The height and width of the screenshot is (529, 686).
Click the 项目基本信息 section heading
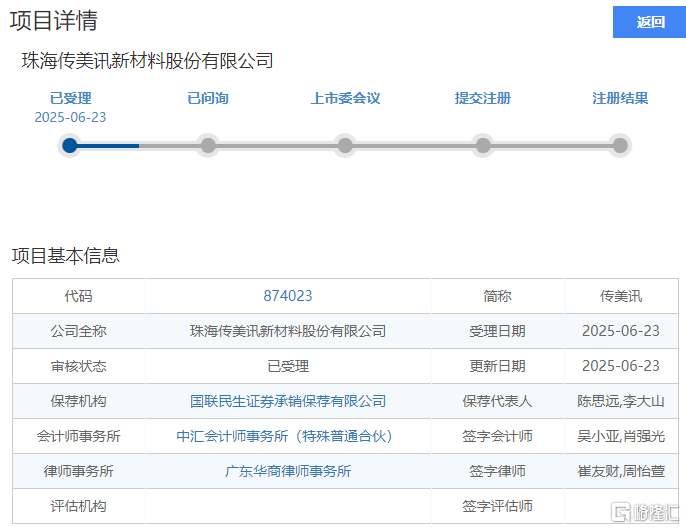[66, 256]
